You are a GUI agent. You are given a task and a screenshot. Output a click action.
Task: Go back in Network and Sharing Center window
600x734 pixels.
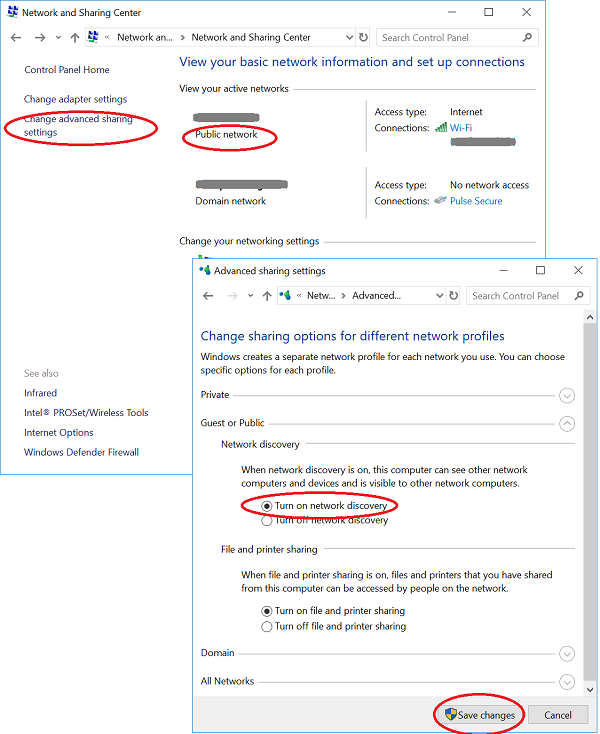tap(16, 37)
